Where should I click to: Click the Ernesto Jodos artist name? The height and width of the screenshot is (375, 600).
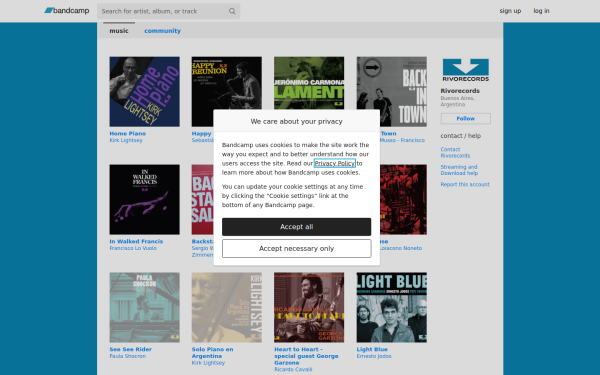coord(374,356)
